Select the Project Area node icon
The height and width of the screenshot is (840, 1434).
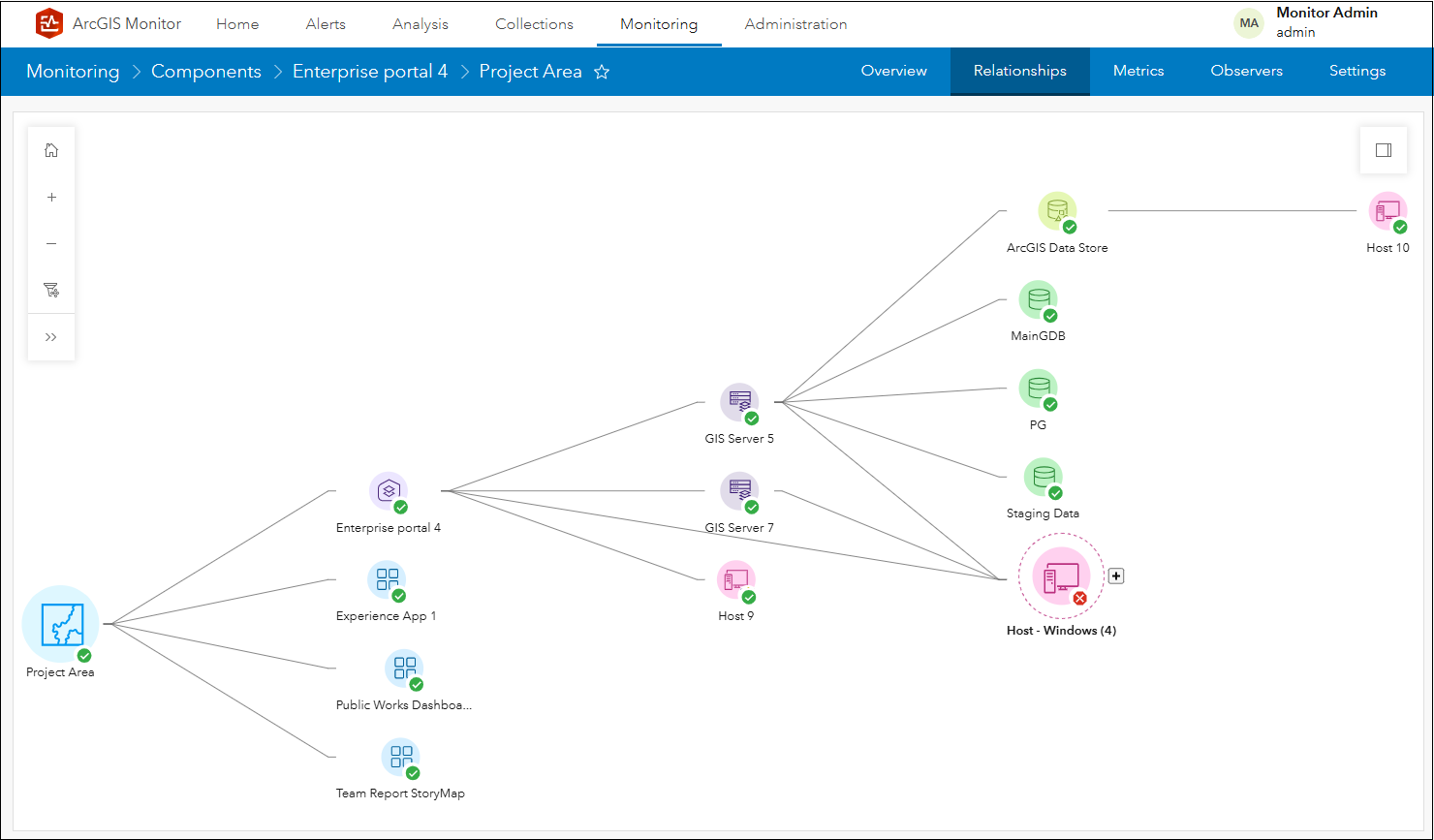click(x=60, y=624)
